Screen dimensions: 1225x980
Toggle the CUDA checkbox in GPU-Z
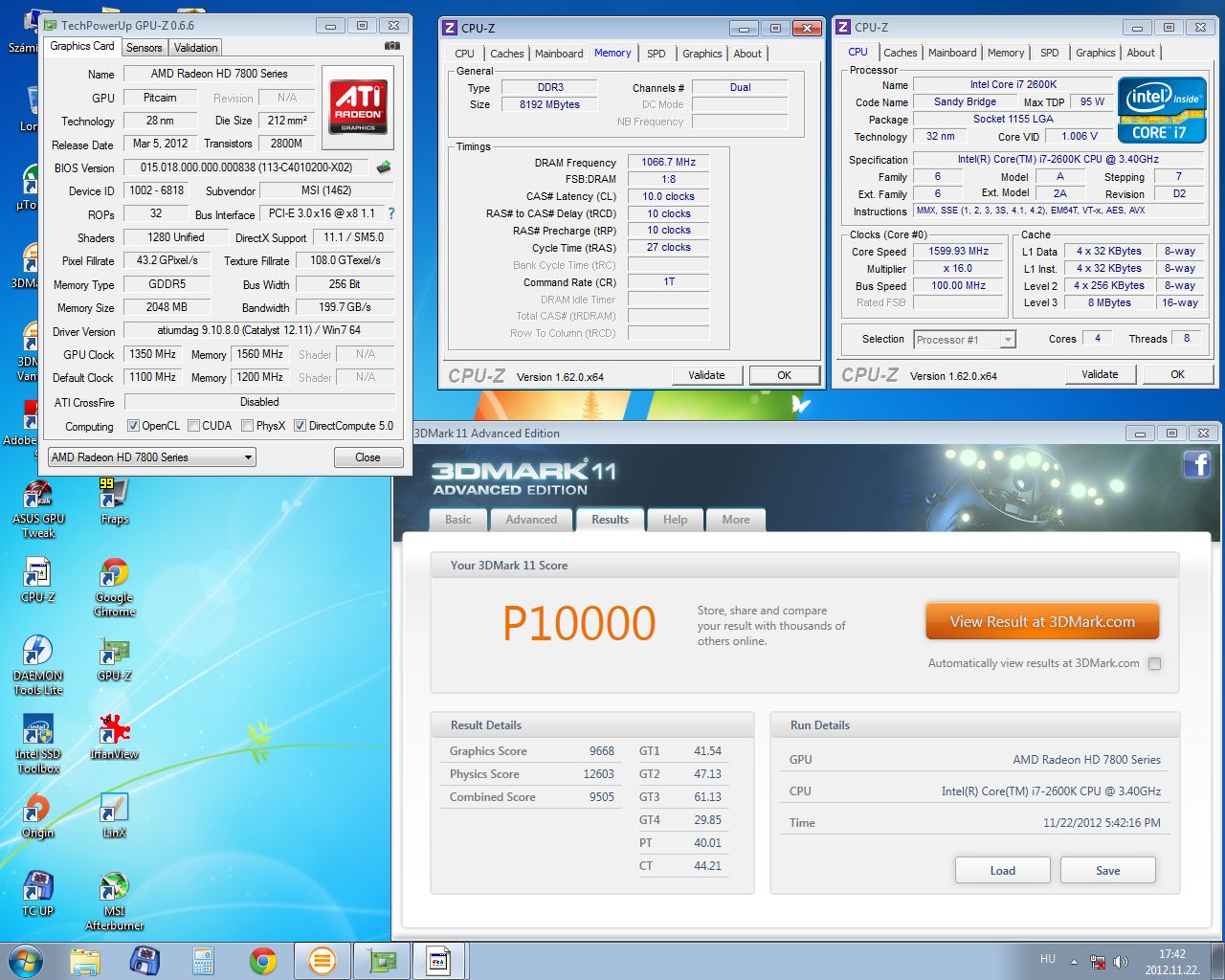194,426
